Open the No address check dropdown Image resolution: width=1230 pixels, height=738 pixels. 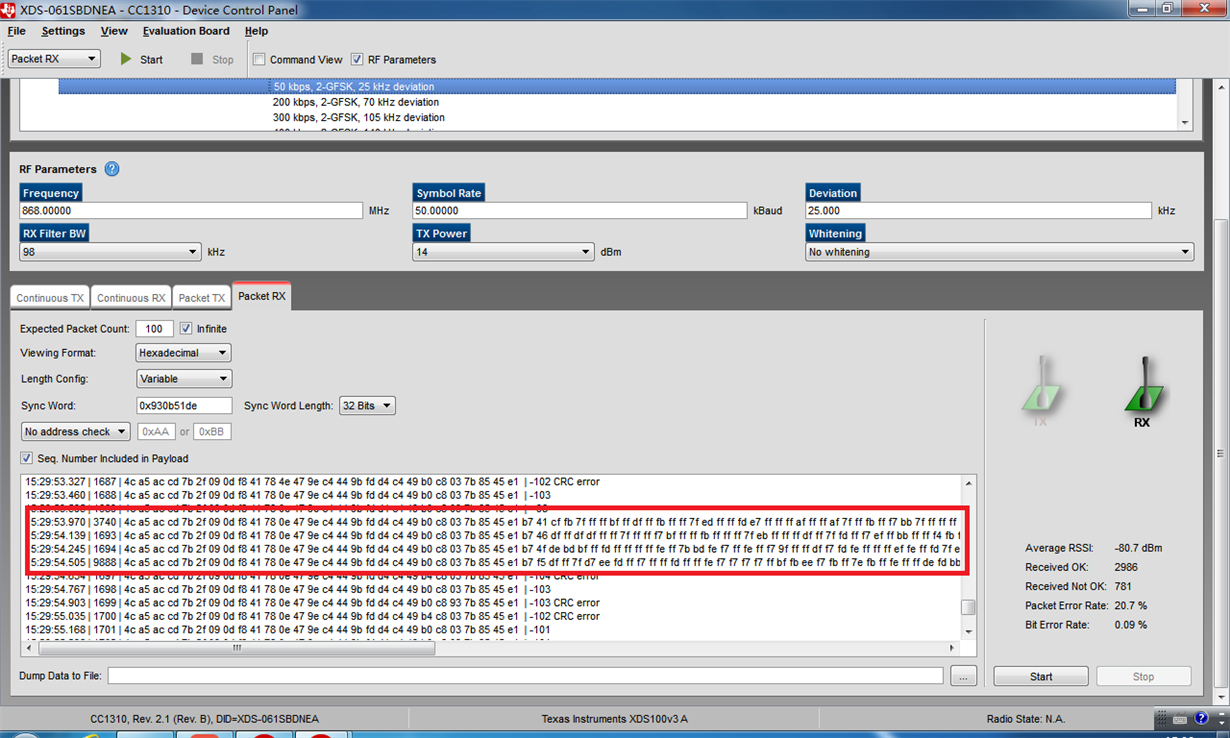76,432
